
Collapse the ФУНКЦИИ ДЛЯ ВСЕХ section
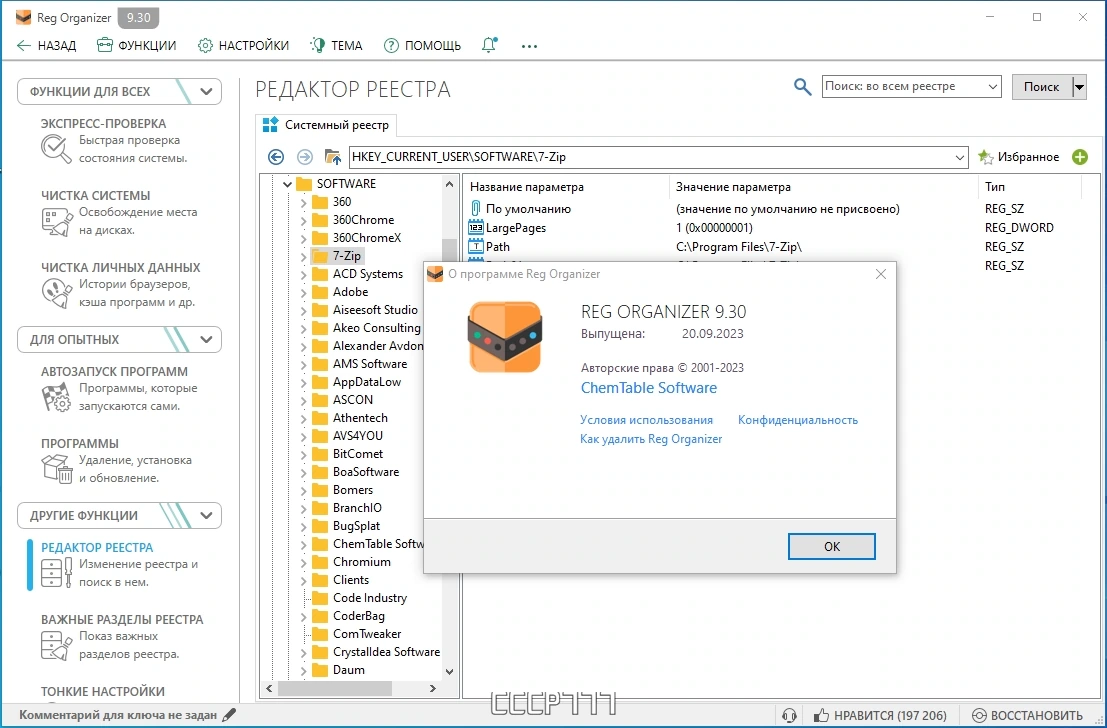206,92
